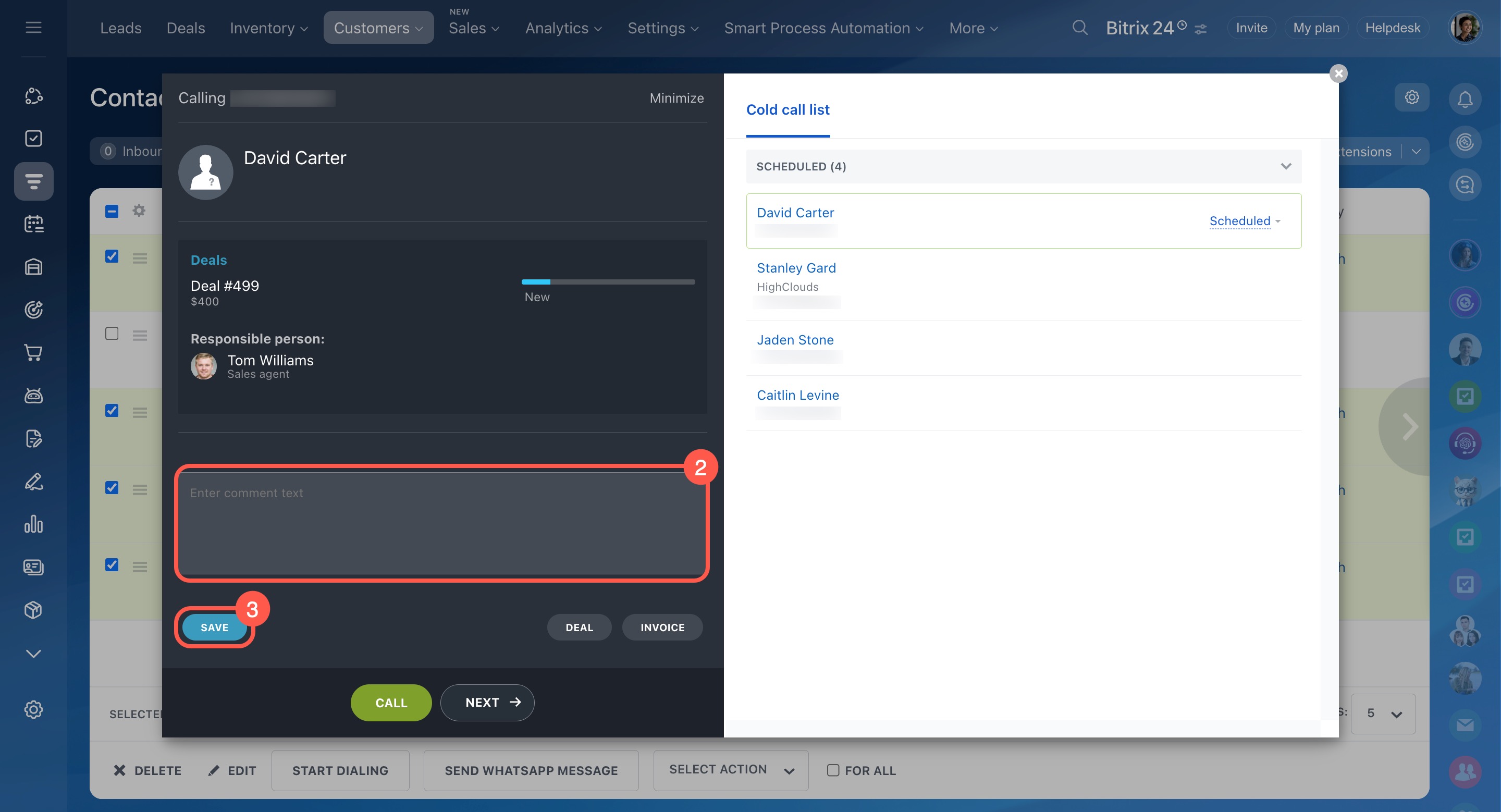
Task: Click the search magnifier icon in header
Action: (x=1080, y=28)
